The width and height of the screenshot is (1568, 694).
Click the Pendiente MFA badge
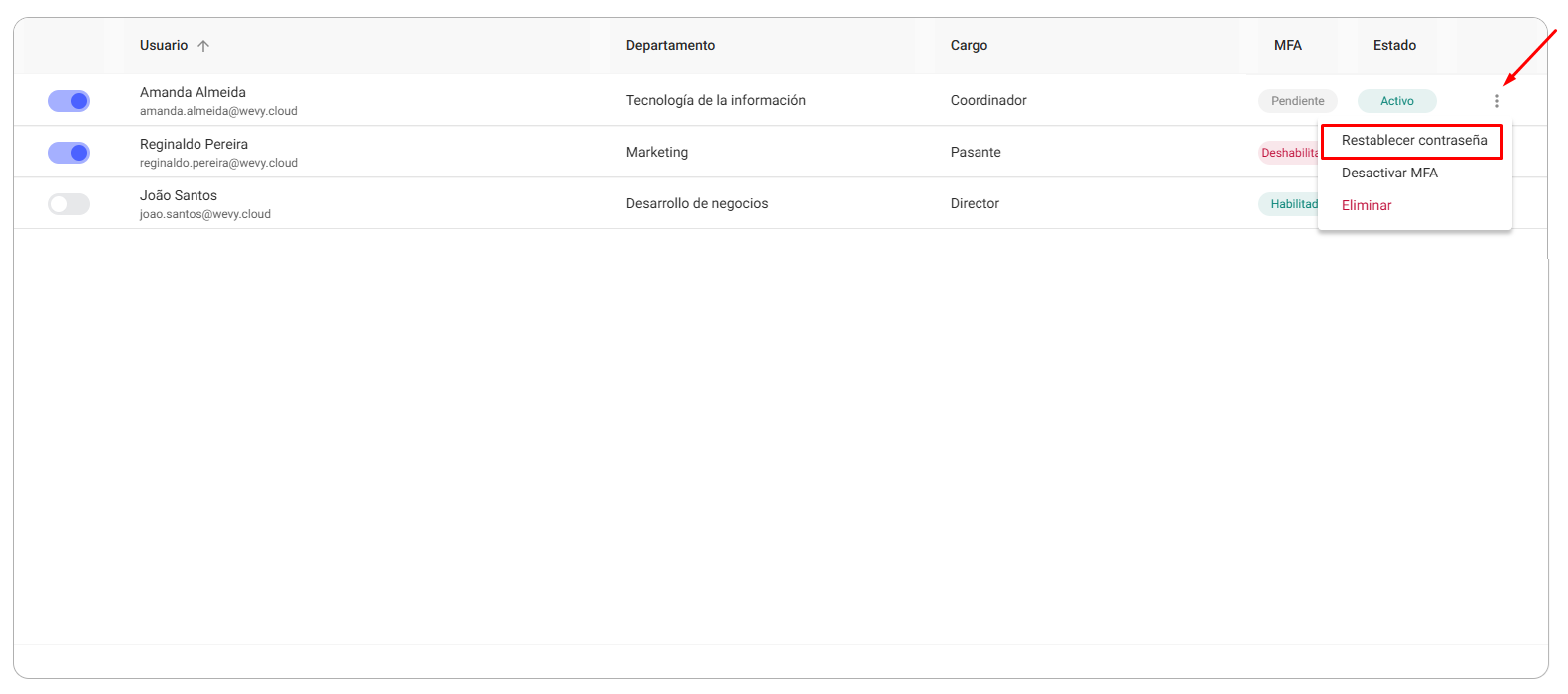click(1298, 101)
